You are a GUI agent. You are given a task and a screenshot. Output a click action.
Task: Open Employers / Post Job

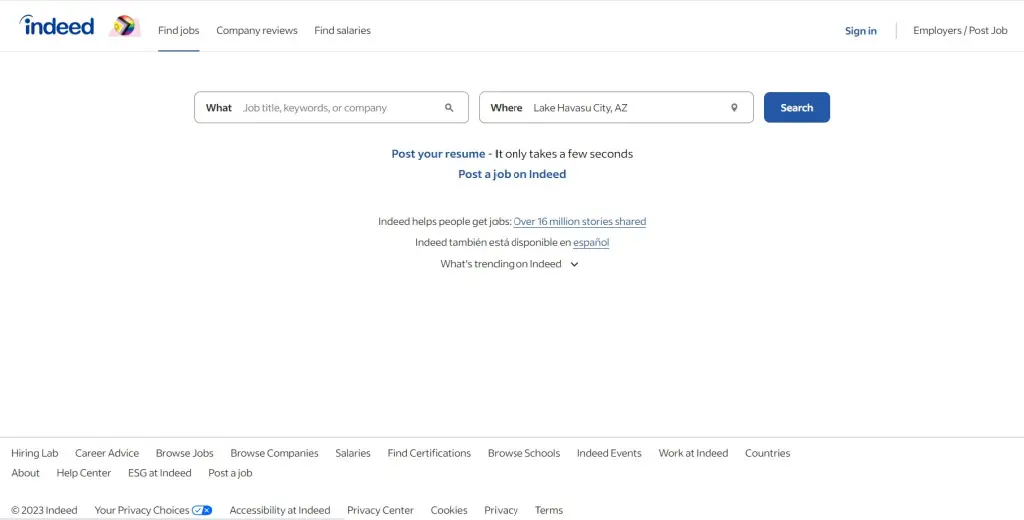click(x=960, y=30)
